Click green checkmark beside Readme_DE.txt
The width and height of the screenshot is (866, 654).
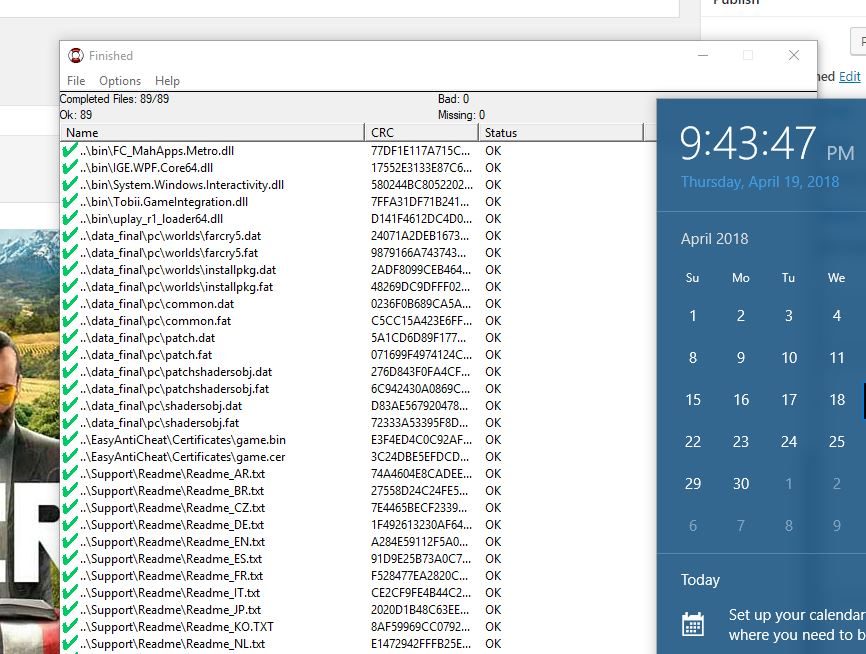click(70, 525)
